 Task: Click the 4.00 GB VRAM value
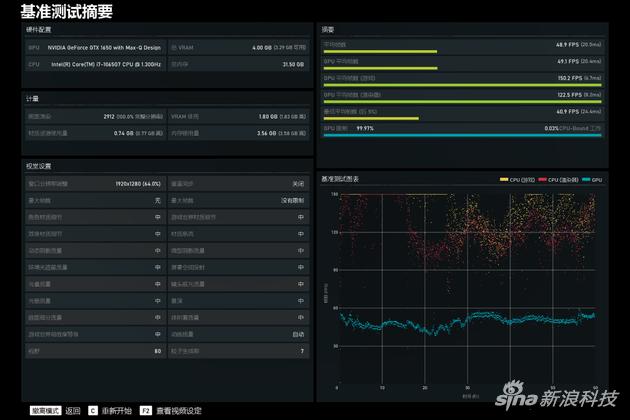pos(262,47)
